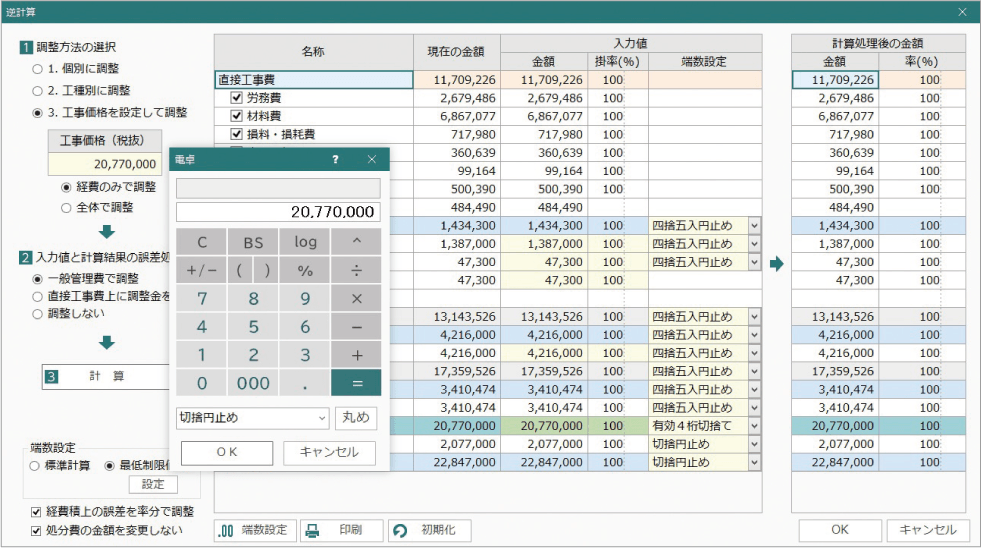The width and height of the screenshot is (982, 548).
Task: Click the divide key
Action: (x=356, y=271)
